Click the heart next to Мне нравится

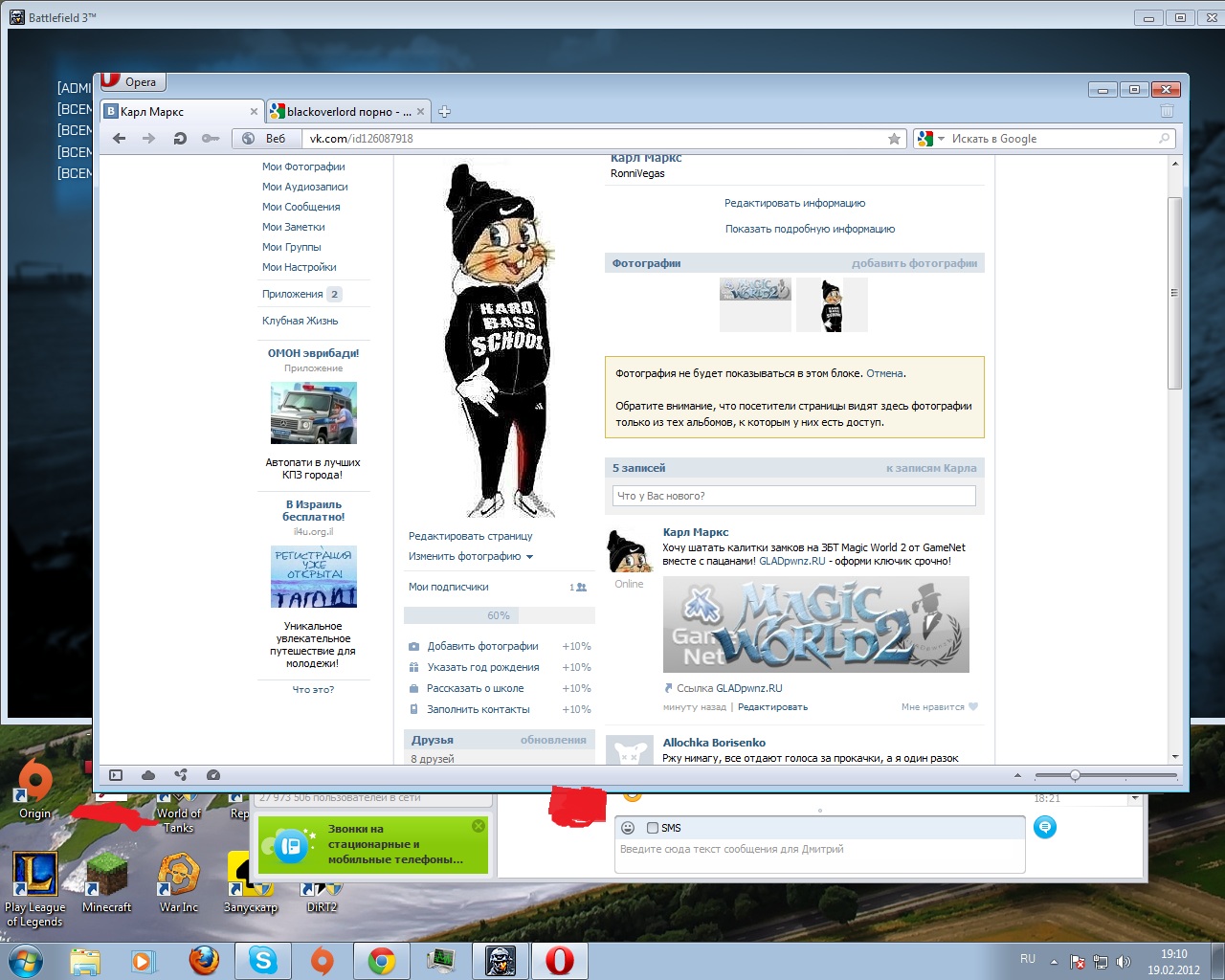[973, 707]
